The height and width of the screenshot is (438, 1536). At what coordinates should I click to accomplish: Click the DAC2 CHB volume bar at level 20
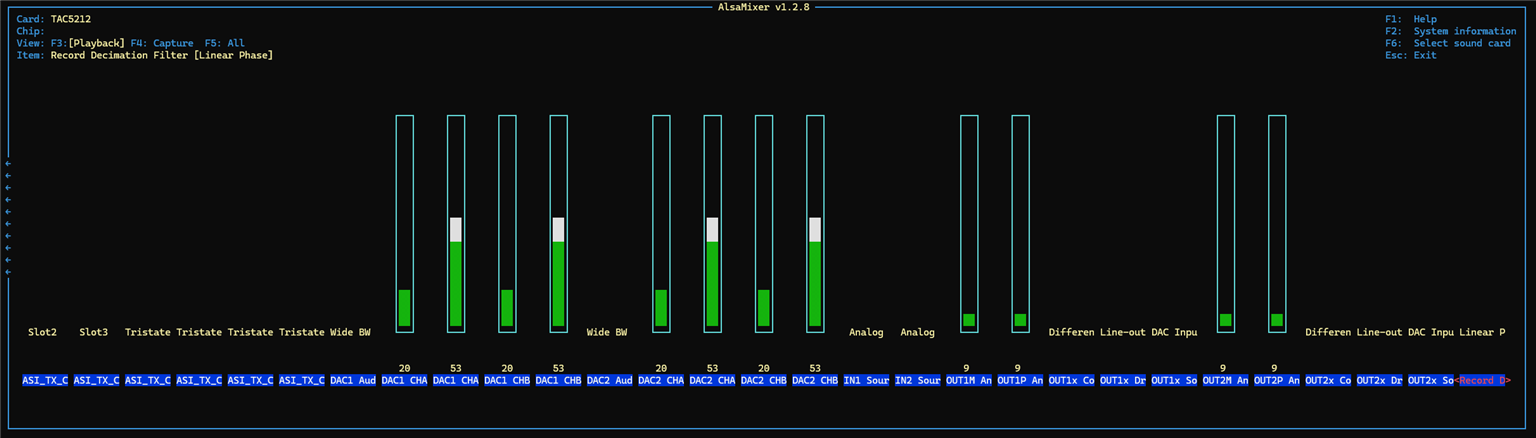pyautogui.click(x=763, y=222)
